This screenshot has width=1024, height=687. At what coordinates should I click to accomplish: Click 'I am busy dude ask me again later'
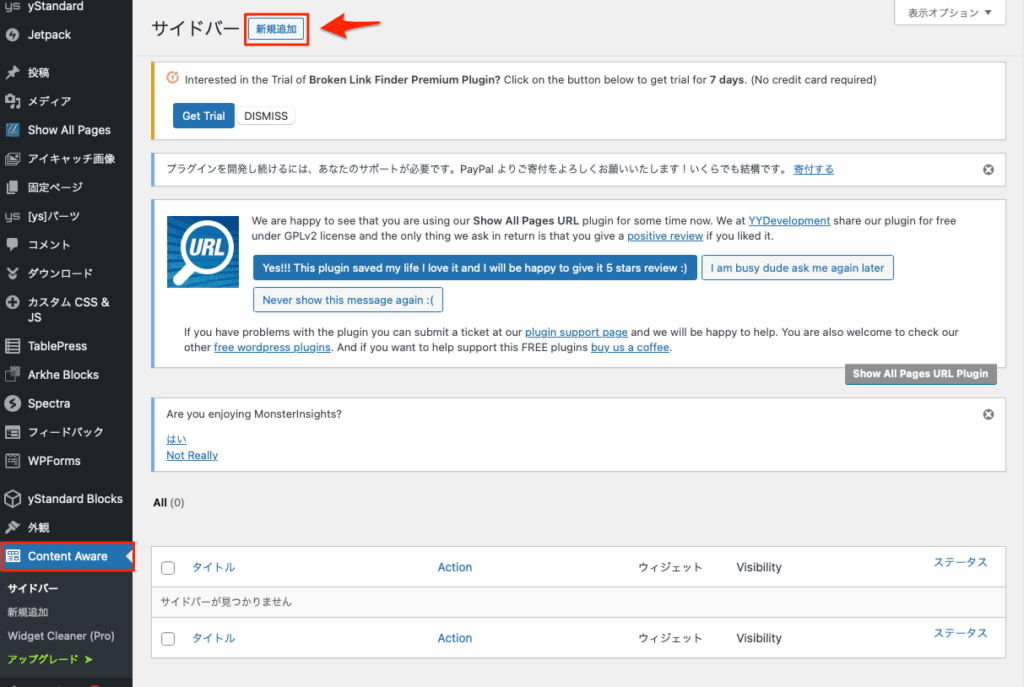pos(797,268)
